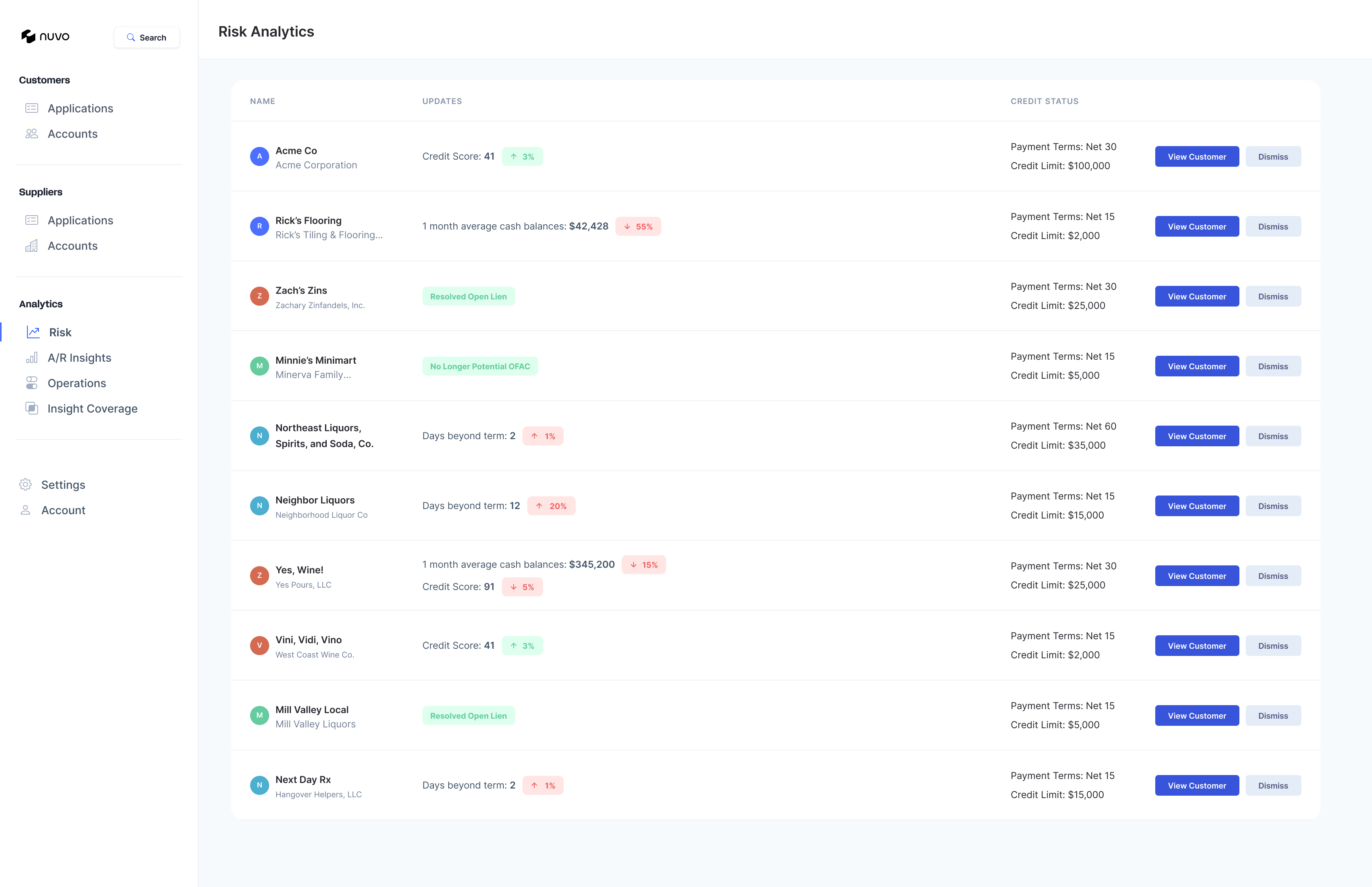This screenshot has width=1372, height=887.
Task: Click the Minnie's Minimart avatar
Action: pos(259,366)
